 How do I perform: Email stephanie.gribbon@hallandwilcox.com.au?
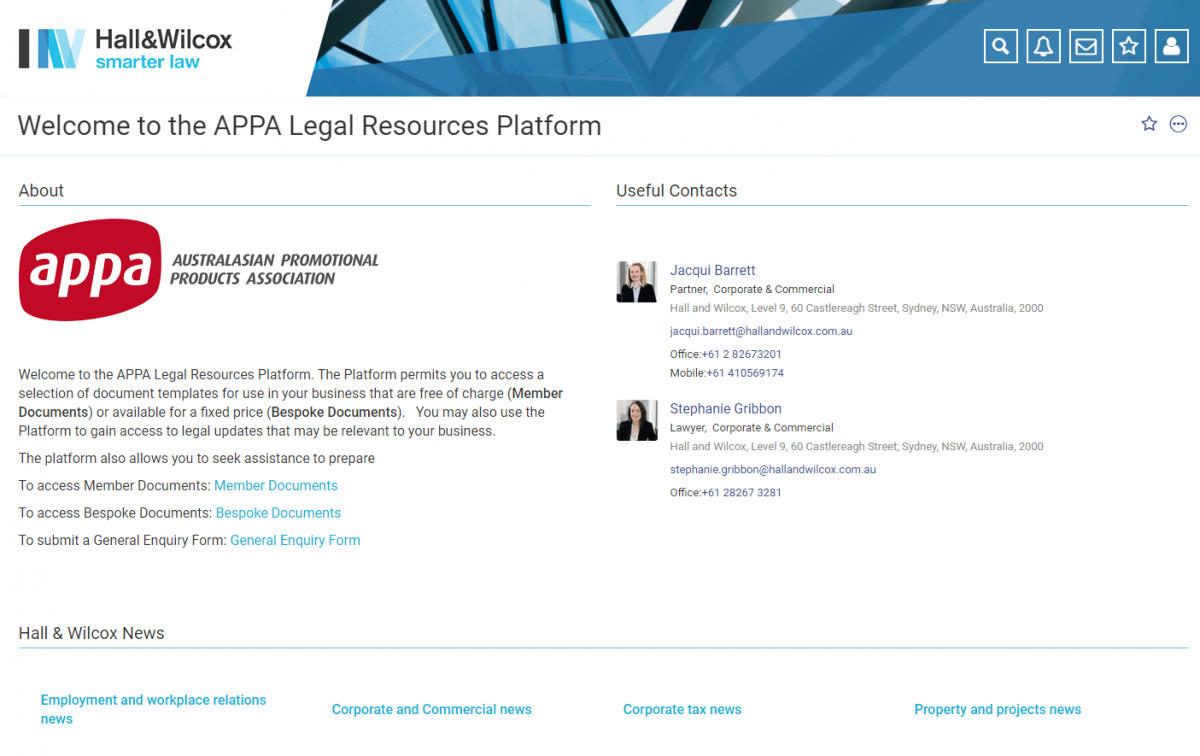(773, 469)
